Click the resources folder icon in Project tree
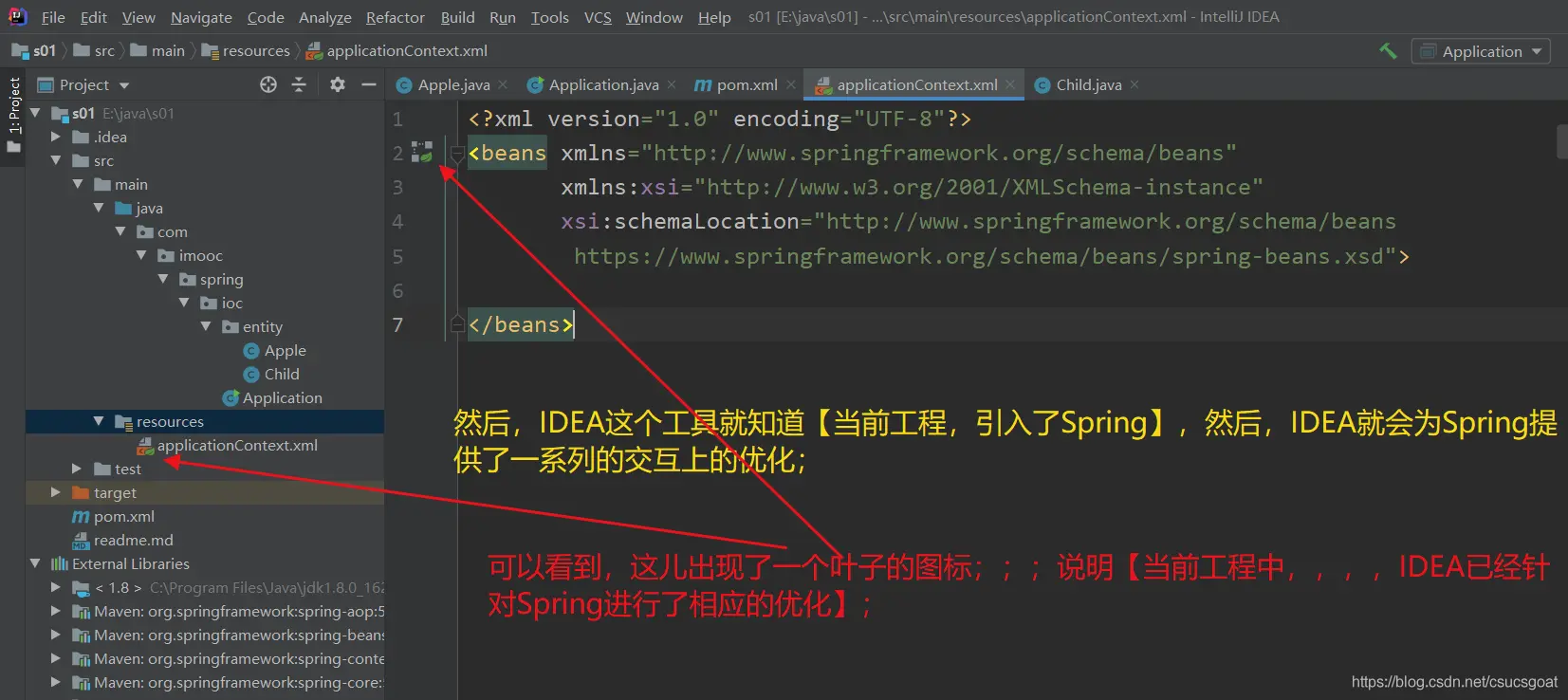 coord(123,422)
